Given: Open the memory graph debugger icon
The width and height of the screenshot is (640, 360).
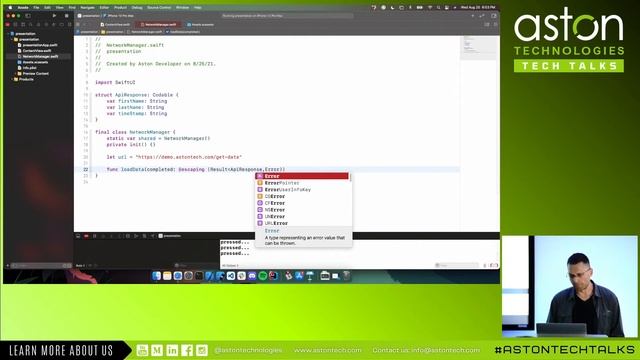Looking at the screenshot, I should point(136,236).
